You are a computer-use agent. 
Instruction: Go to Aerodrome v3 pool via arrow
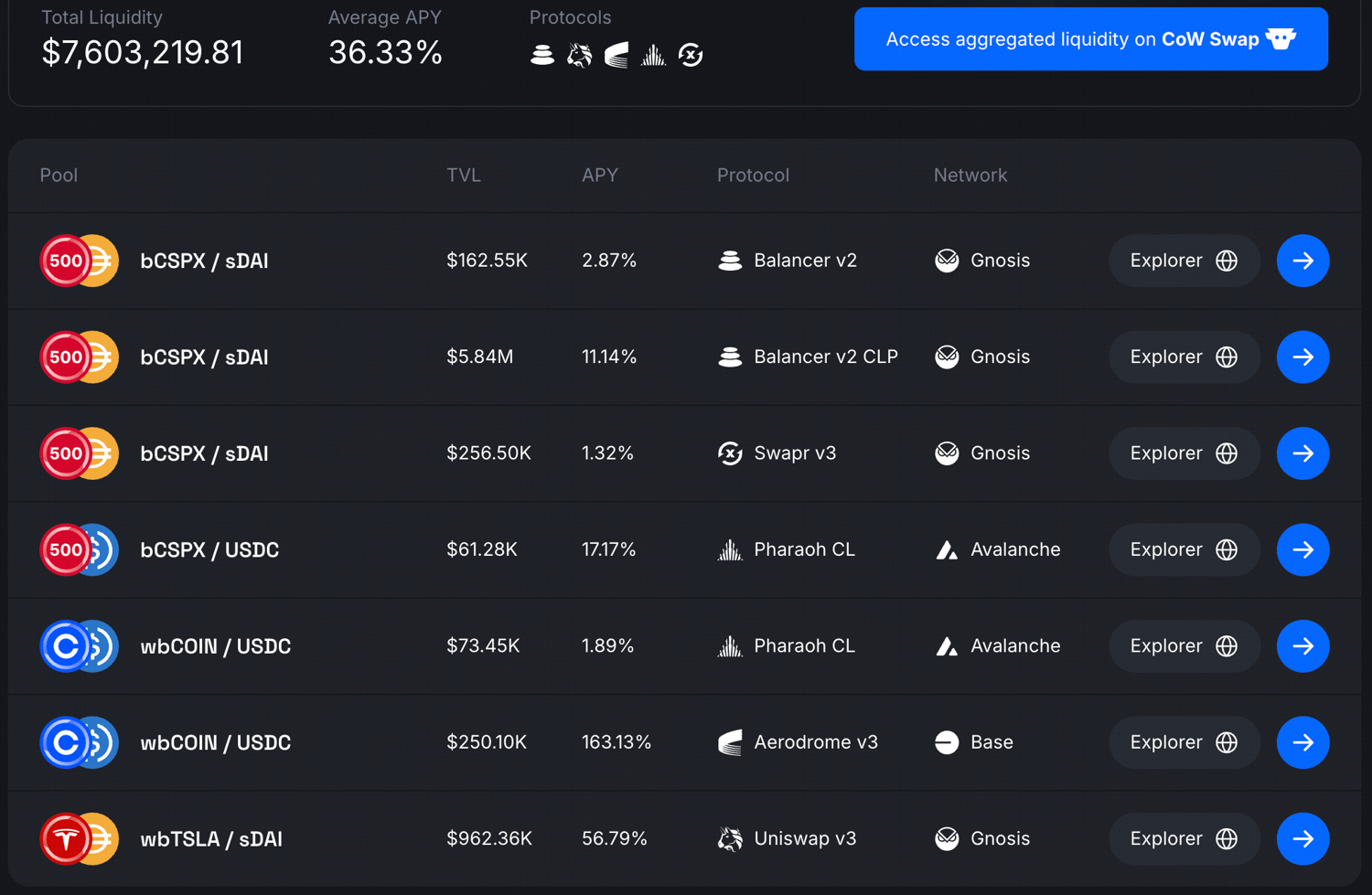(x=1302, y=742)
